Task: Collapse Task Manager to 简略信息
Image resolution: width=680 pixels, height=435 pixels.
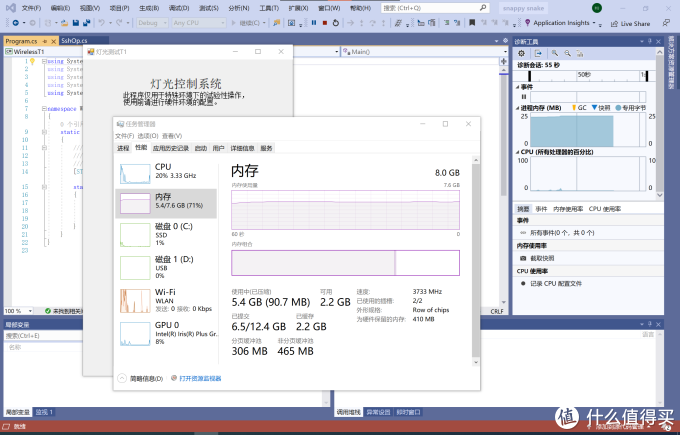Action: [141, 378]
